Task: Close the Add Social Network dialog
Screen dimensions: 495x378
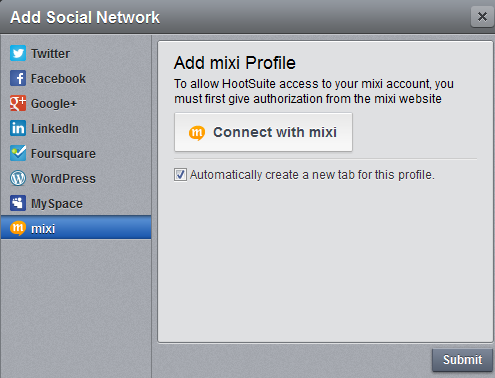Action: tap(482, 16)
